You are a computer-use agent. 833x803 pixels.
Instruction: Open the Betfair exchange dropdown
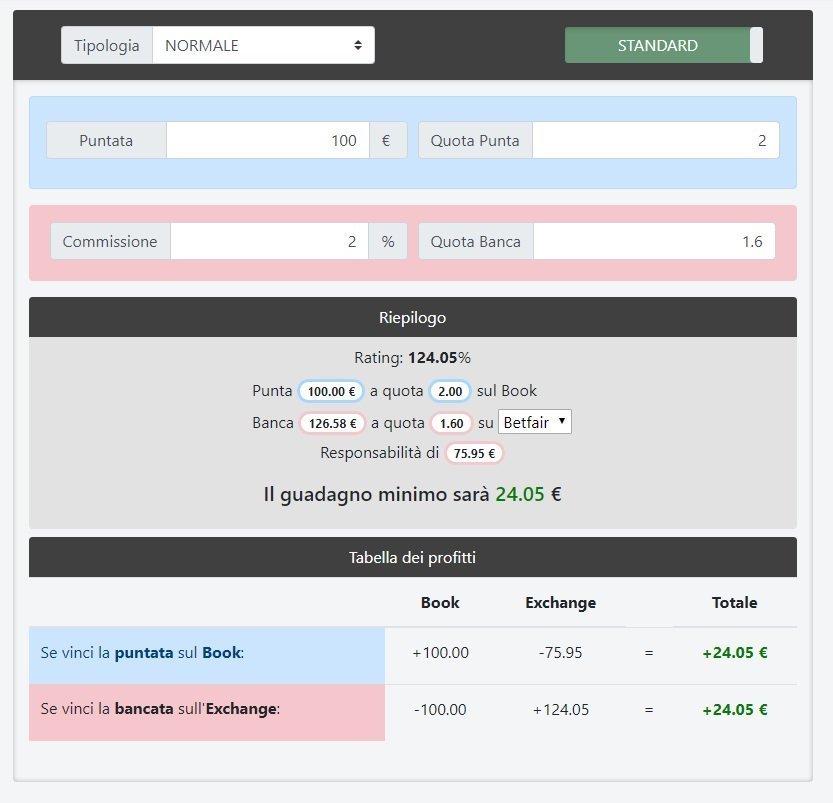(535, 422)
